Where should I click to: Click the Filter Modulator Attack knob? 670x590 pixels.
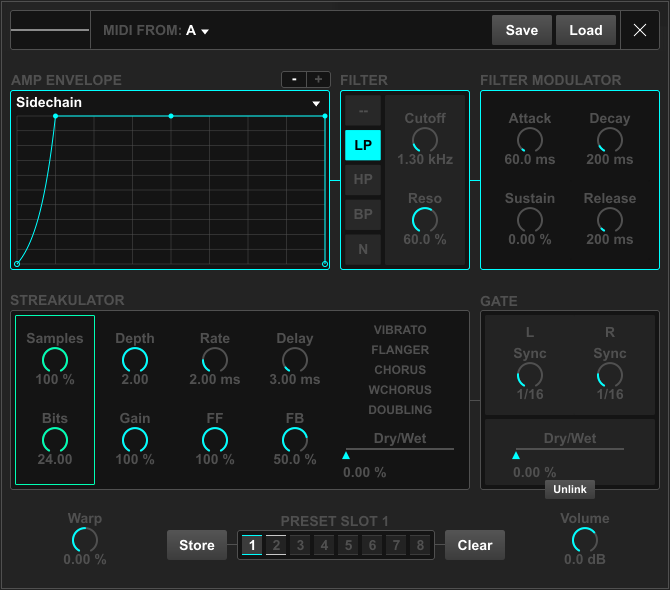[529, 140]
